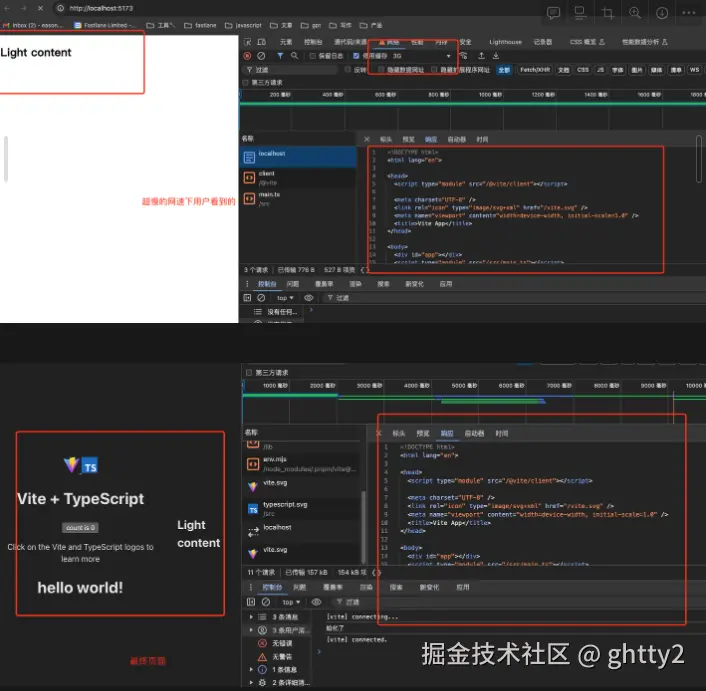The image size is (706, 691).
Task: Click the browser toolbar download circle icon
Action: 662,13
